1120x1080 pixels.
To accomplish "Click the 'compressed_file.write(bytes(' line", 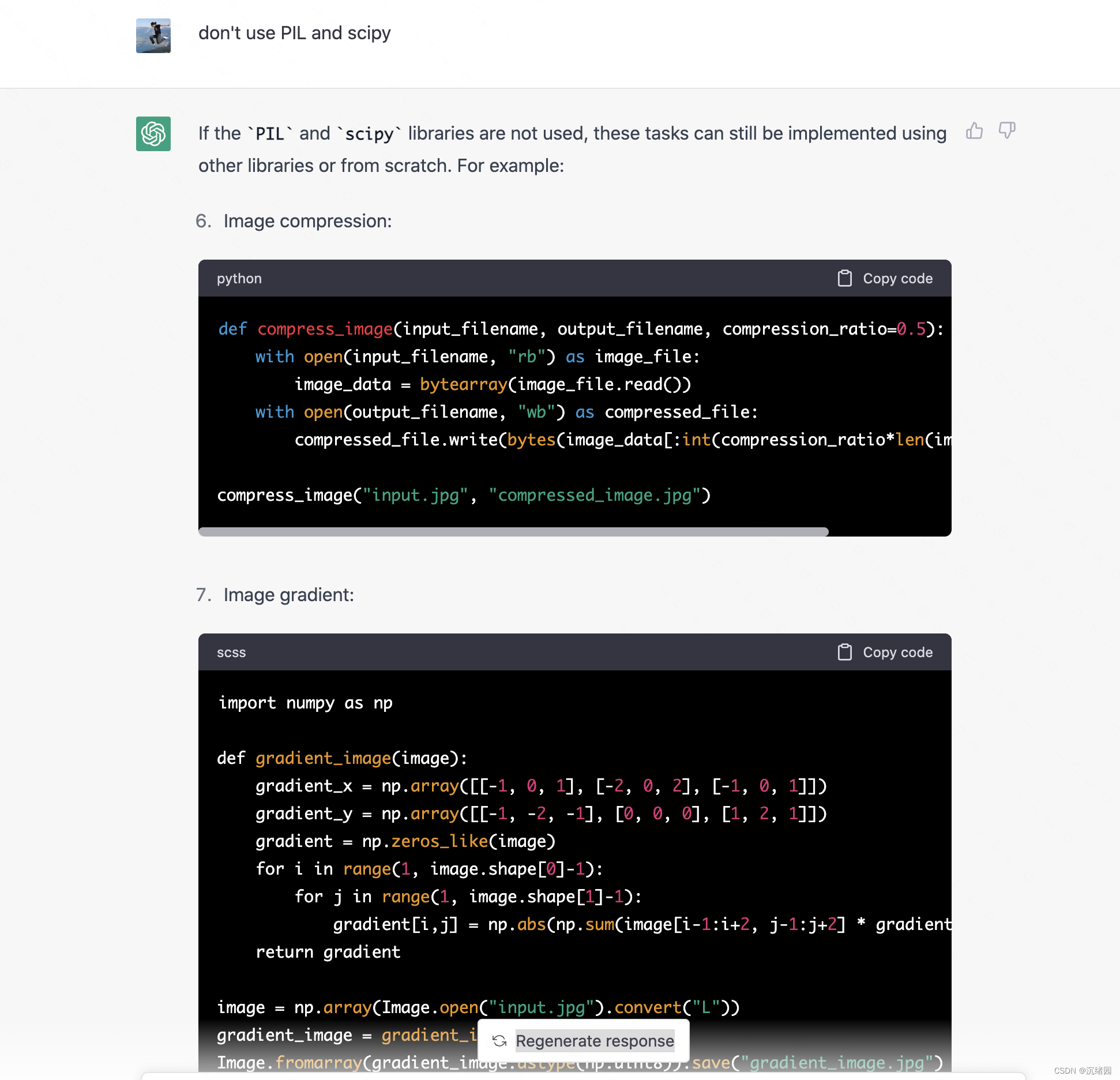I will (623, 440).
